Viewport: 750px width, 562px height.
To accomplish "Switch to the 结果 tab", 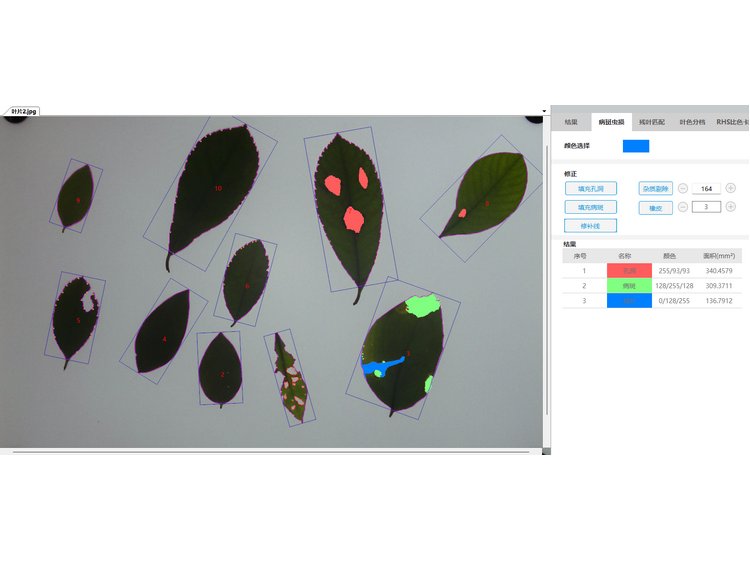I will [x=571, y=122].
